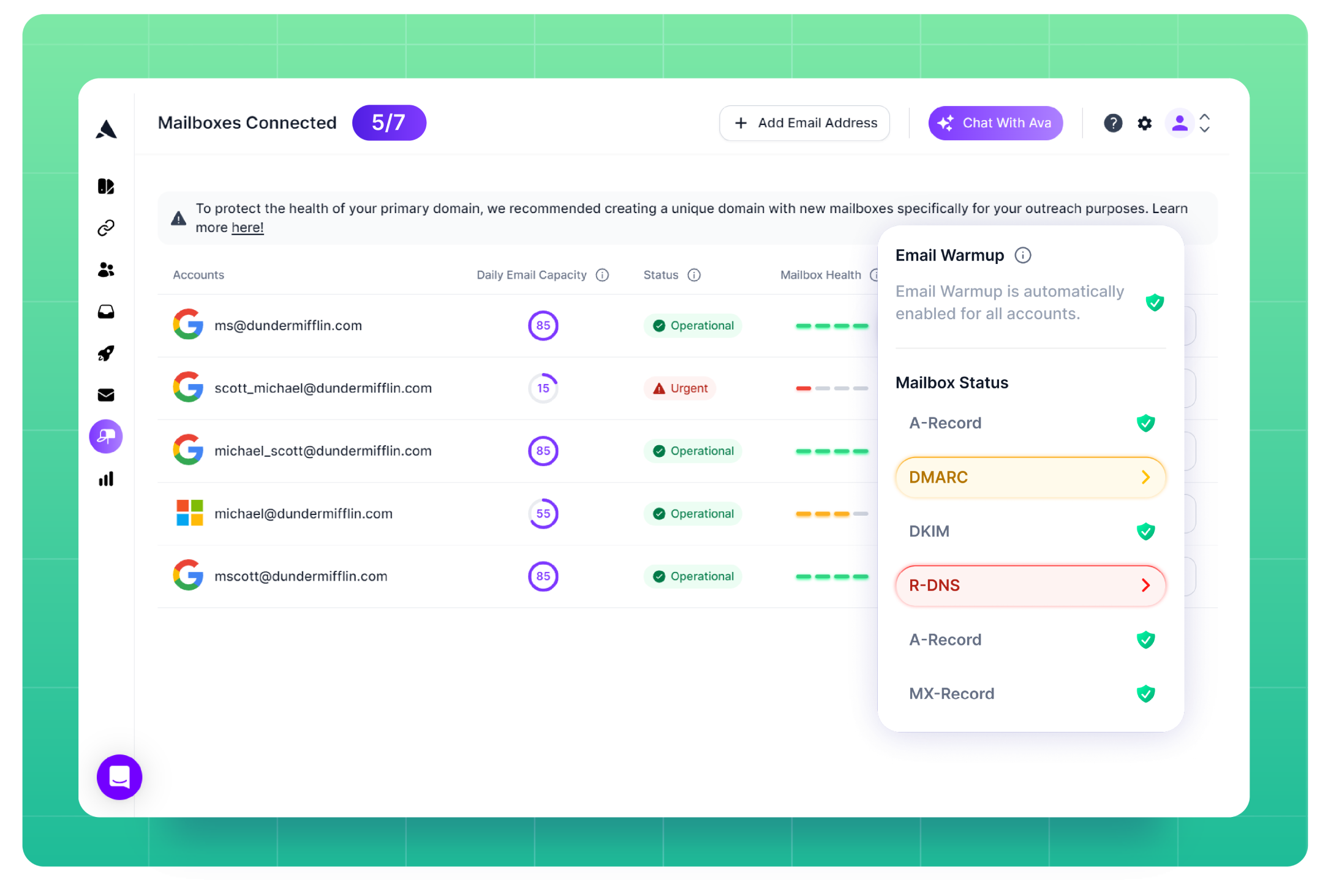Click the Operational badge for michael_scott
Screen dimensions: 1328x896
coord(693,451)
